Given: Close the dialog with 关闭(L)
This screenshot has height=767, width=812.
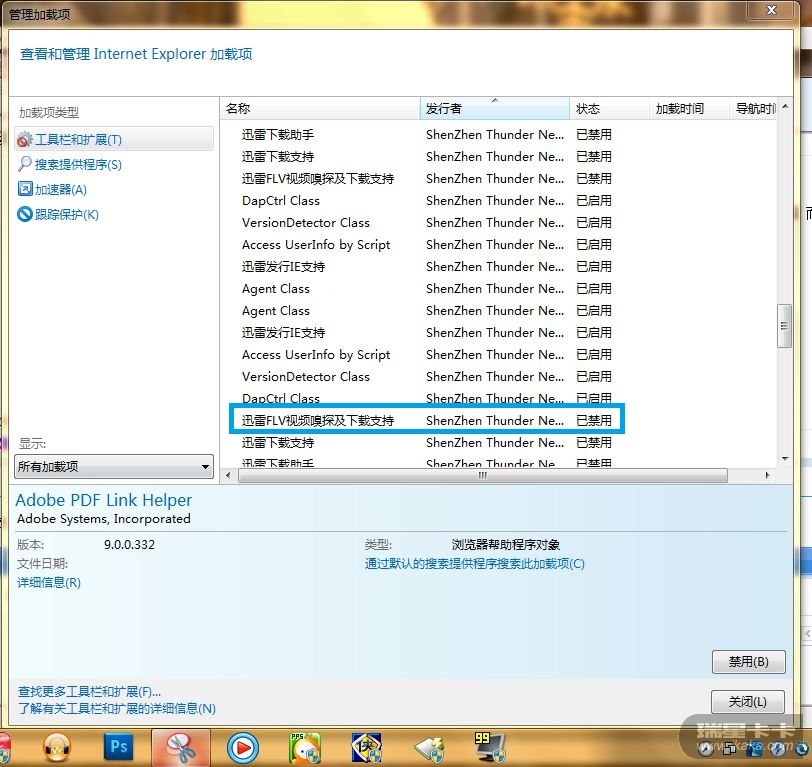Looking at the screenshot, I should (748, 702).
